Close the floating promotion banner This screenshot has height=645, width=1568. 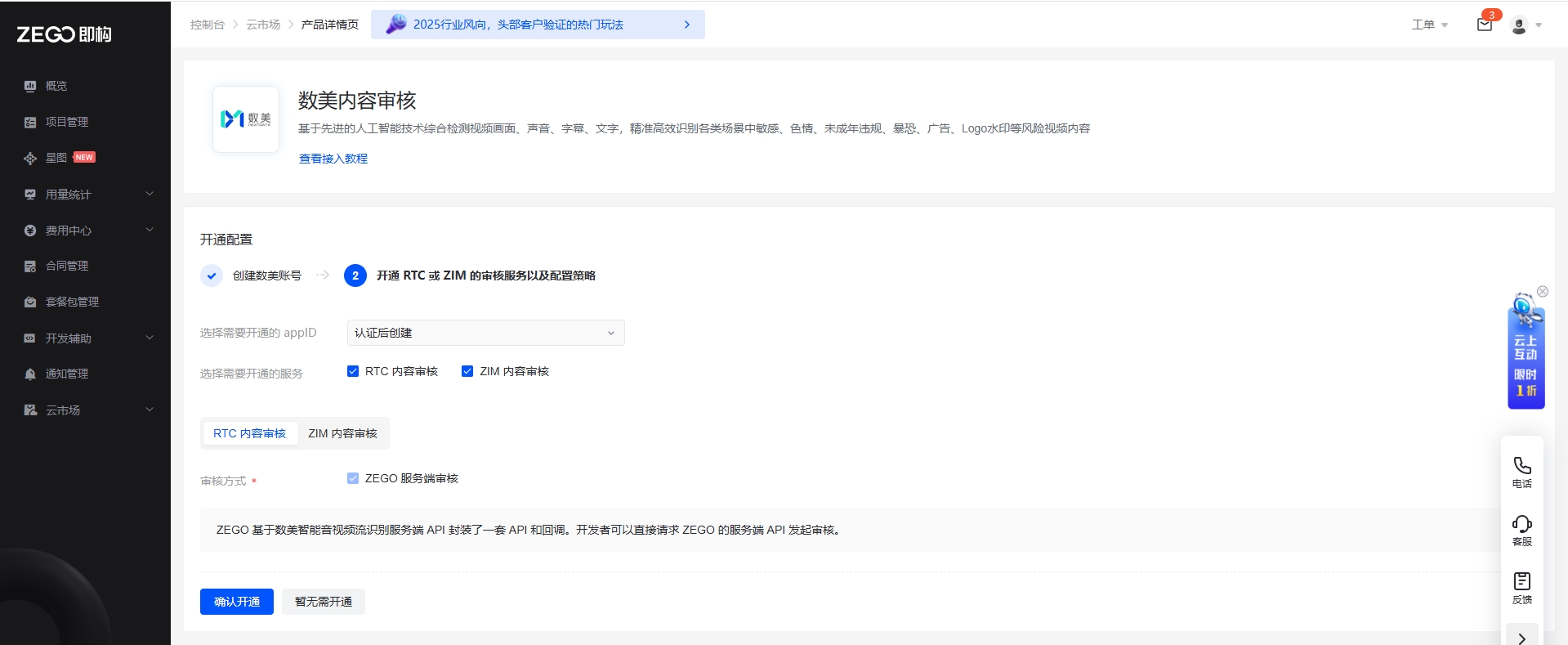pyautogui.click(x=1543, y=292)
